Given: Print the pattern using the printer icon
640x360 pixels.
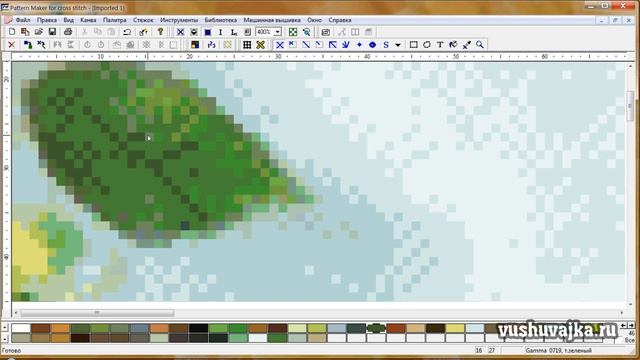Looking at the screenshot, I should pyautogui.click(x=68, y=32).
